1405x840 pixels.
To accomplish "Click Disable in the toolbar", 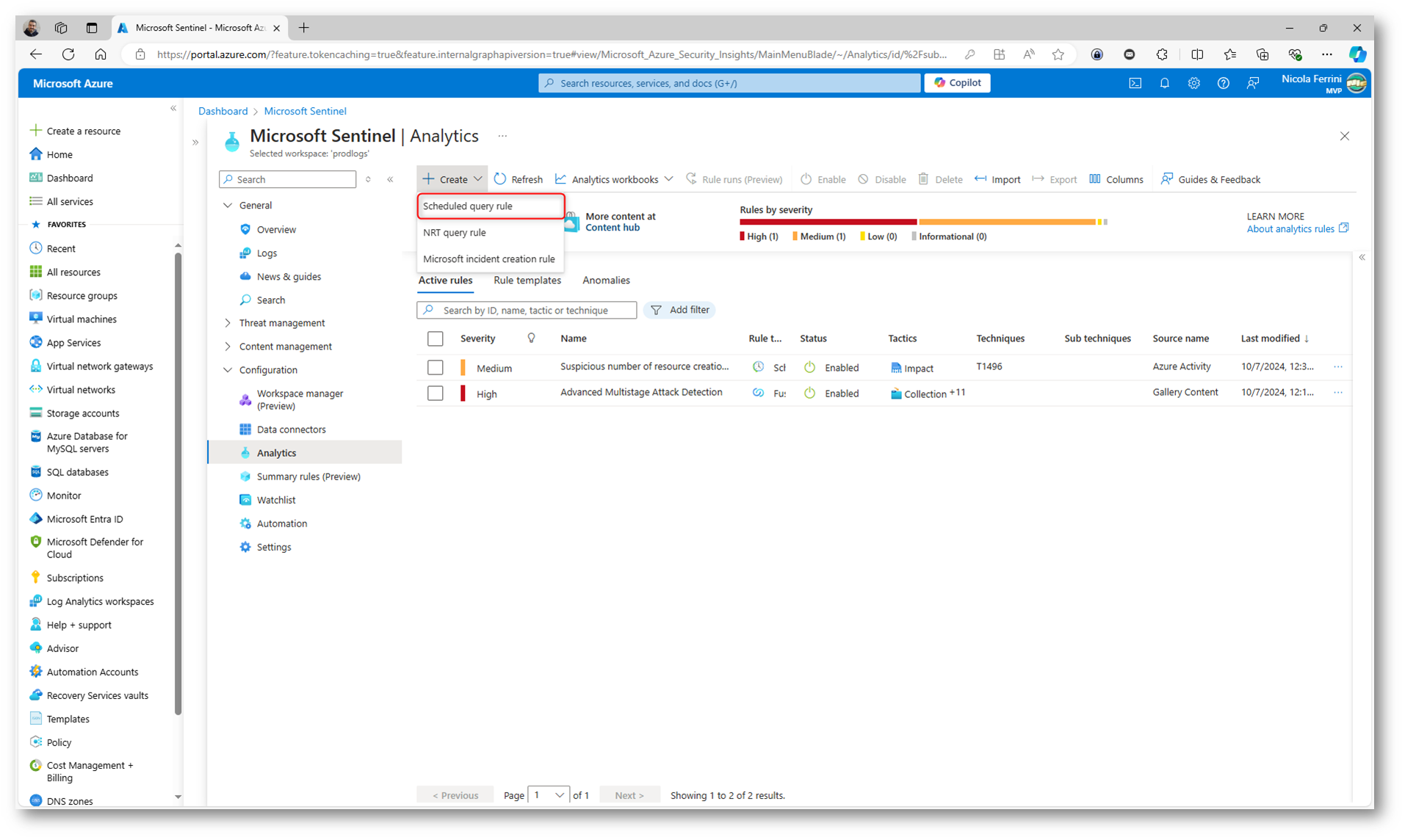I will click(882, 179).
